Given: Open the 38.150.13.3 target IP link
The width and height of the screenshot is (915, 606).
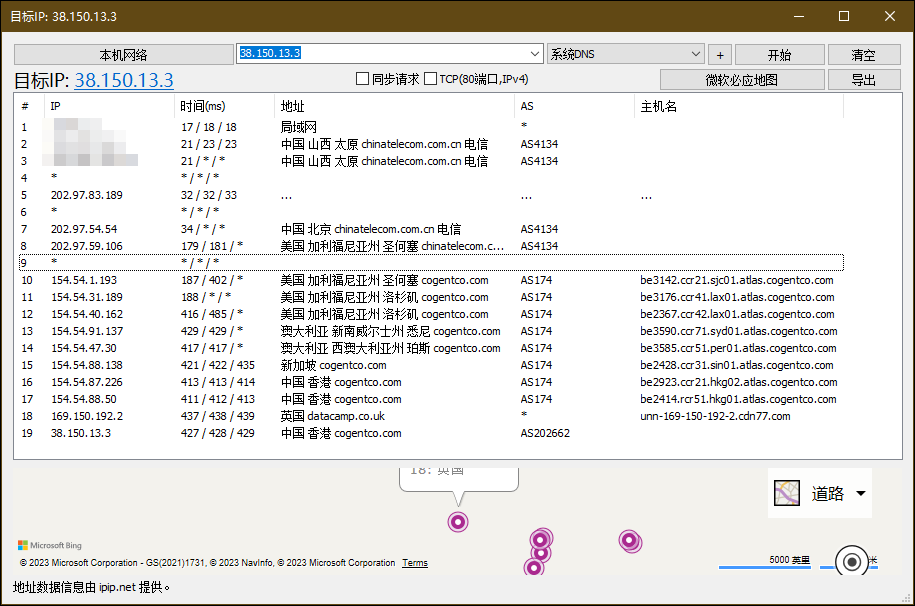Looking at the screenshot, I should pos(124,80).
